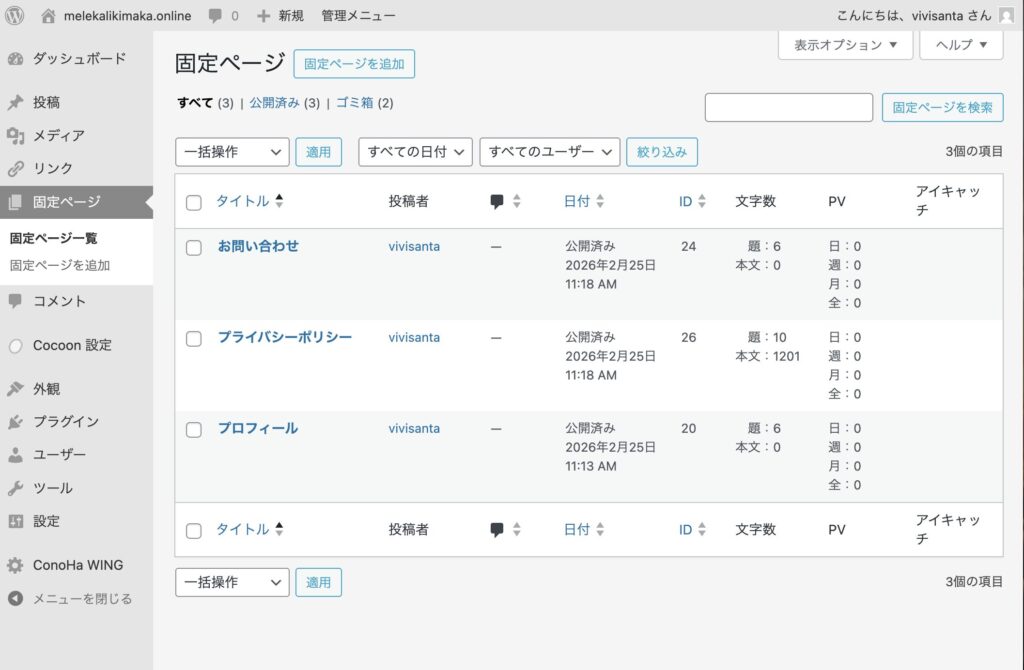Switch to the ゴミ箱 filter tab

click(354, 103)
